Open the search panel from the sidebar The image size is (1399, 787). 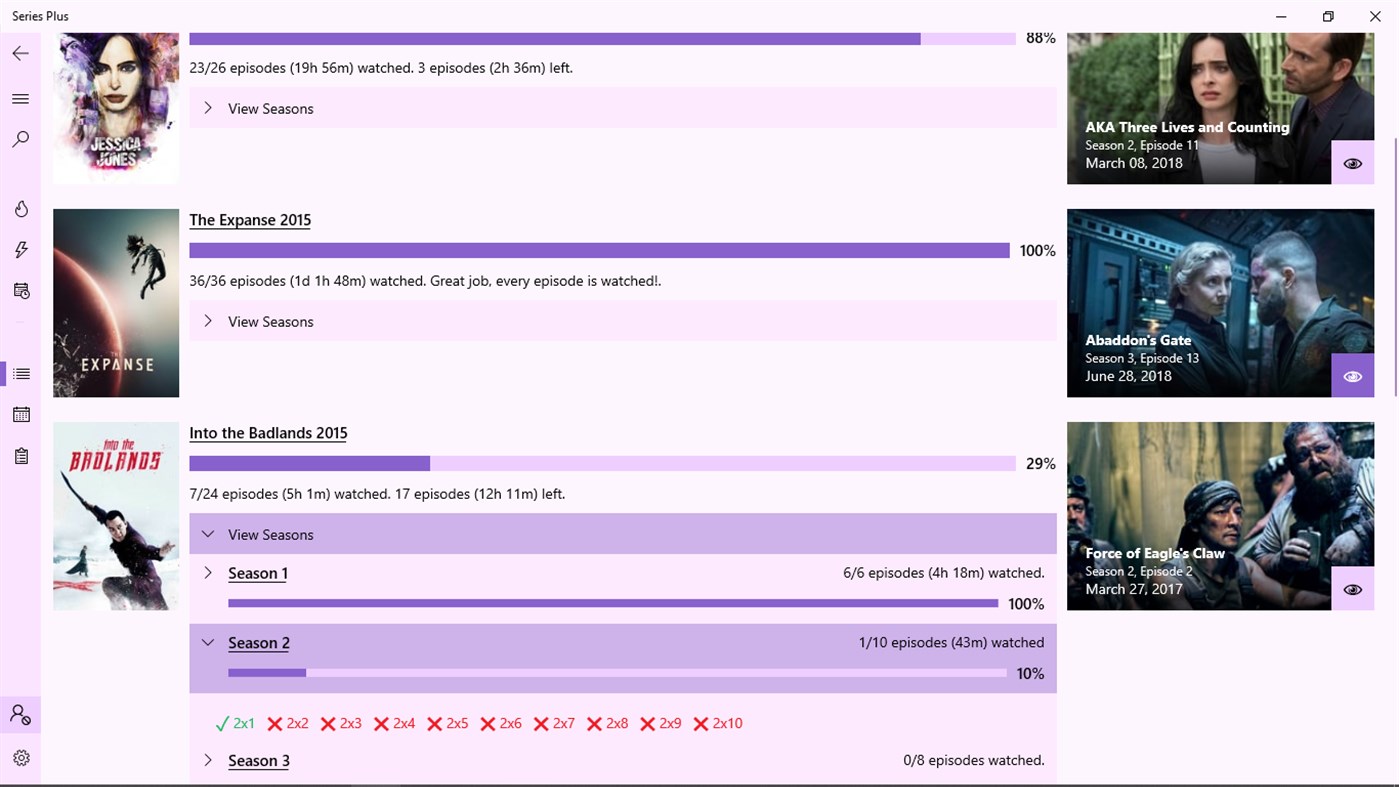tap(20, 139)
